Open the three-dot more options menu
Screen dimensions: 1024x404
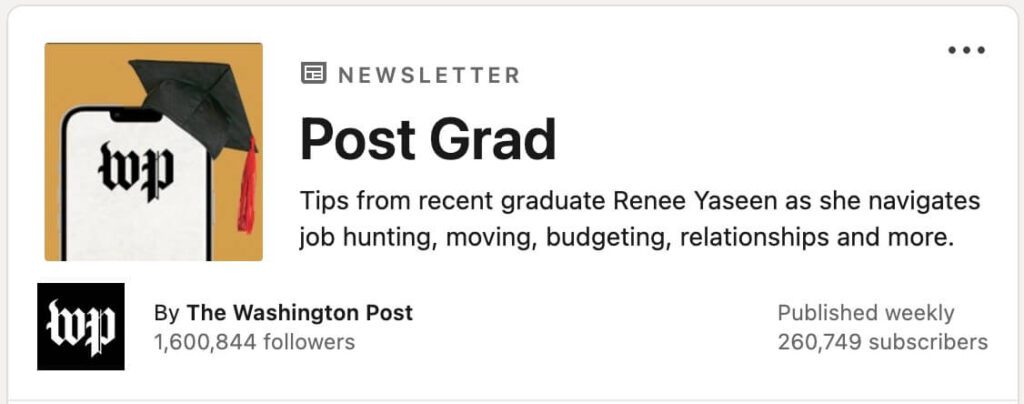pyautogui.click(x=966, y=51)
